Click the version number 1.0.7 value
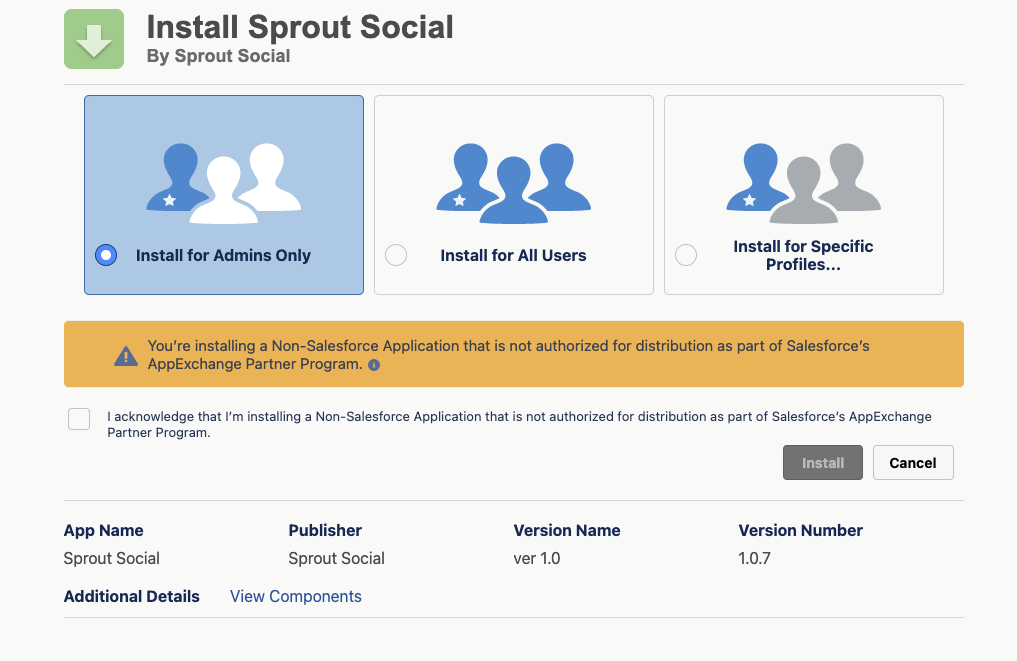The width and height of the screenshot is (1017, 661). pyautogui.click(x=754, y=558)
